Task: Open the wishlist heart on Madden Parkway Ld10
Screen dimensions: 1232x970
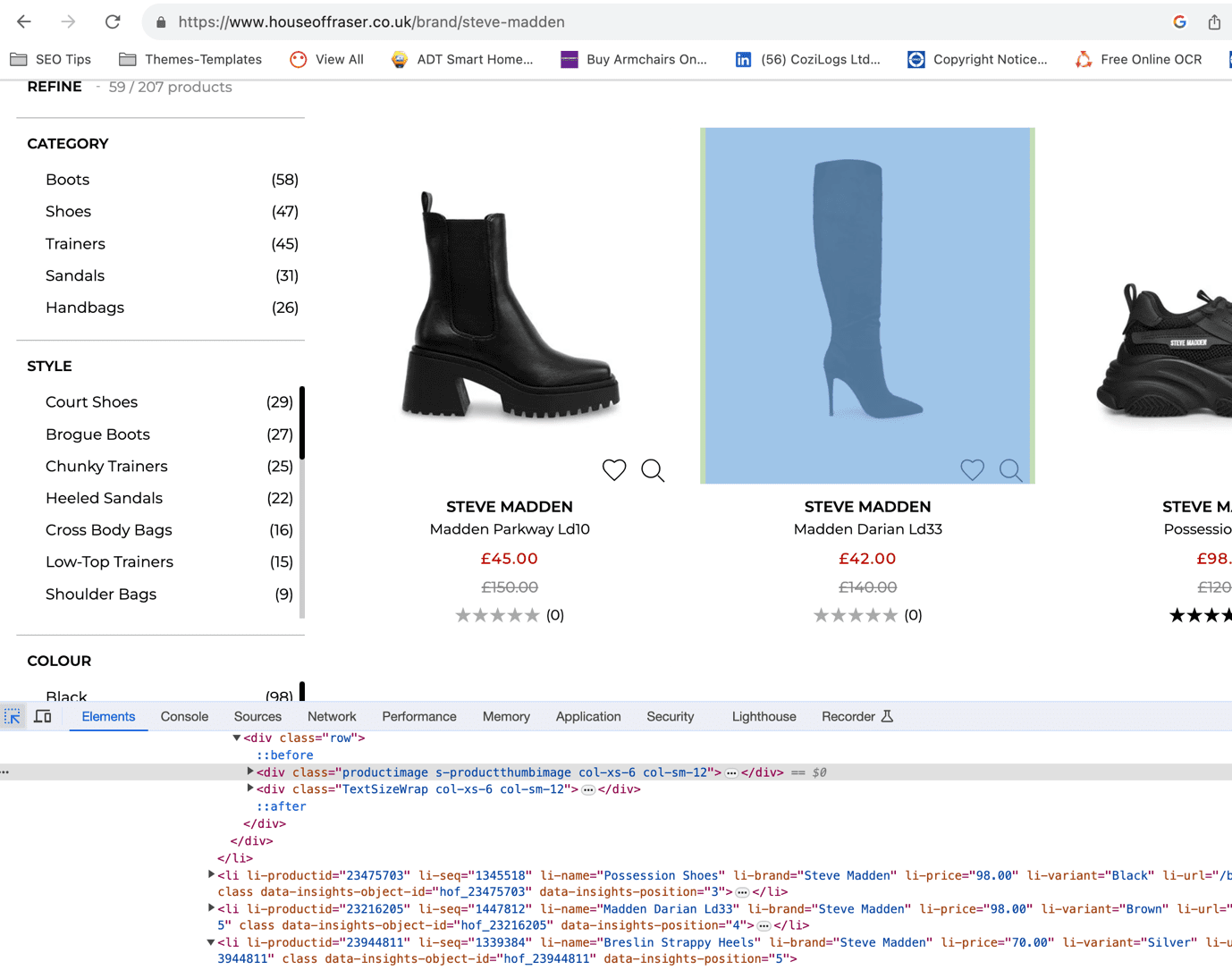Action: [x=614, y=469]
